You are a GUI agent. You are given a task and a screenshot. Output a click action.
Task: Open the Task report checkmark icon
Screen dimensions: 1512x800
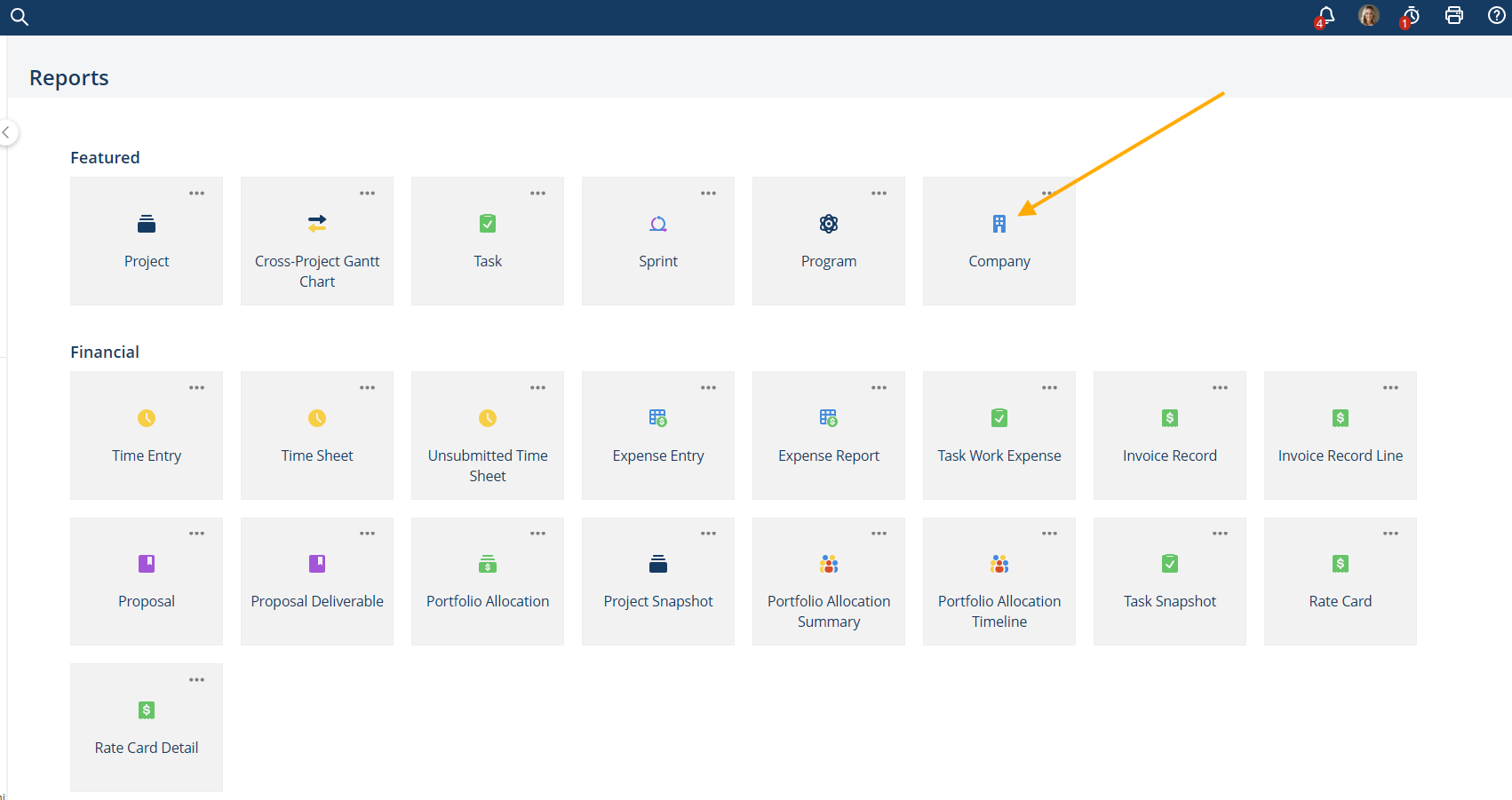point(488,224)
